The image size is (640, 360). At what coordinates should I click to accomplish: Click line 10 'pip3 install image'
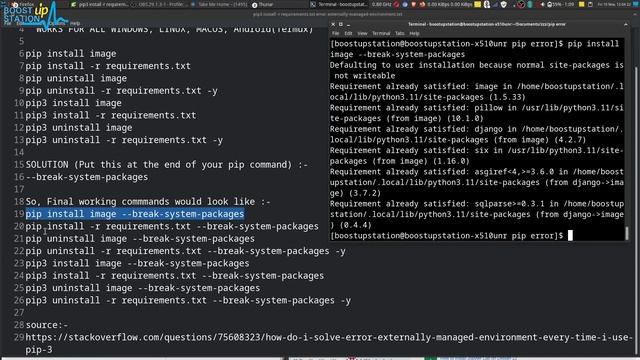point(73,103)
